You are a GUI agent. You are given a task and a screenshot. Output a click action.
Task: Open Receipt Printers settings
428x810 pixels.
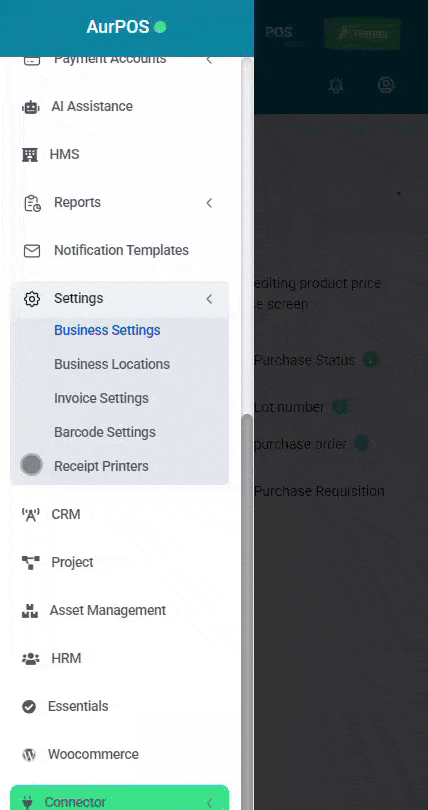(101, 466)
